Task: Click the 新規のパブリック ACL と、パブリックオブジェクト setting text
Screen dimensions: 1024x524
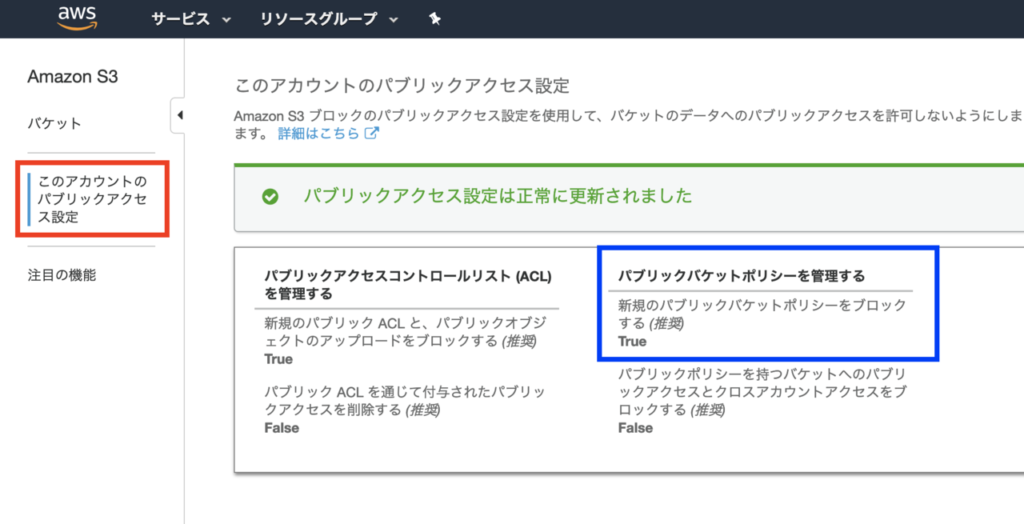Action: click(x=406, y=332)
